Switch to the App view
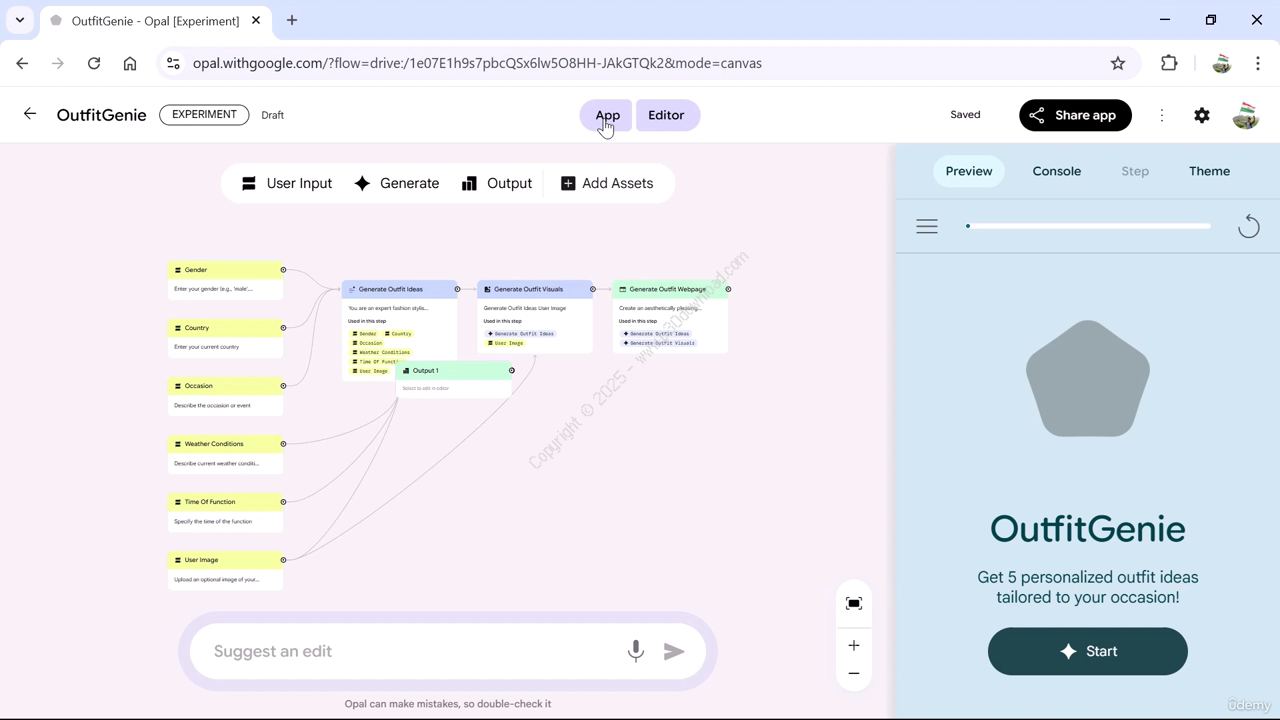Image resolution: width=1280 pixels, height=720 pixels. coord(608,115)
